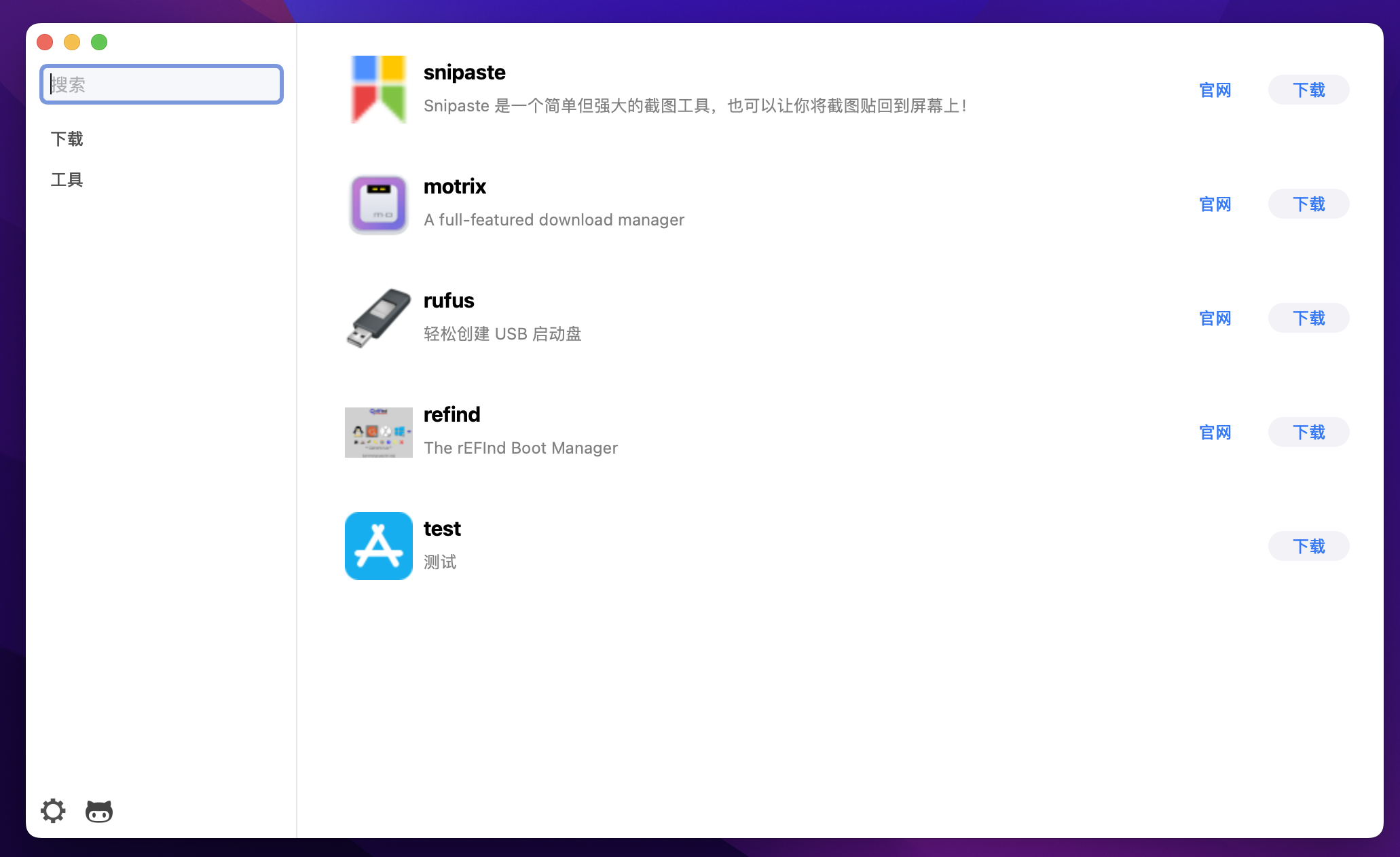Viewport: 1400px width, 857px height.
Task: Open the 官网 link for snipaste
Action: pos(1215,90)
